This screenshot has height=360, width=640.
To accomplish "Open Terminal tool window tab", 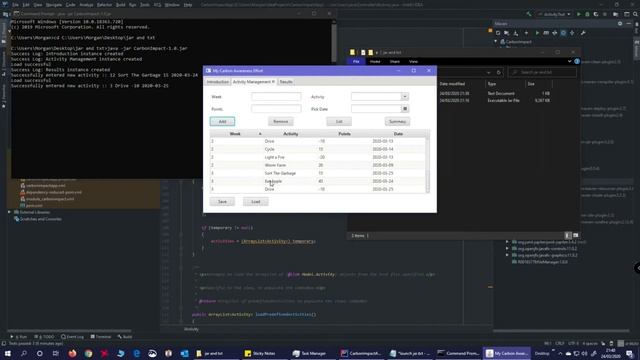I will 101,337.
